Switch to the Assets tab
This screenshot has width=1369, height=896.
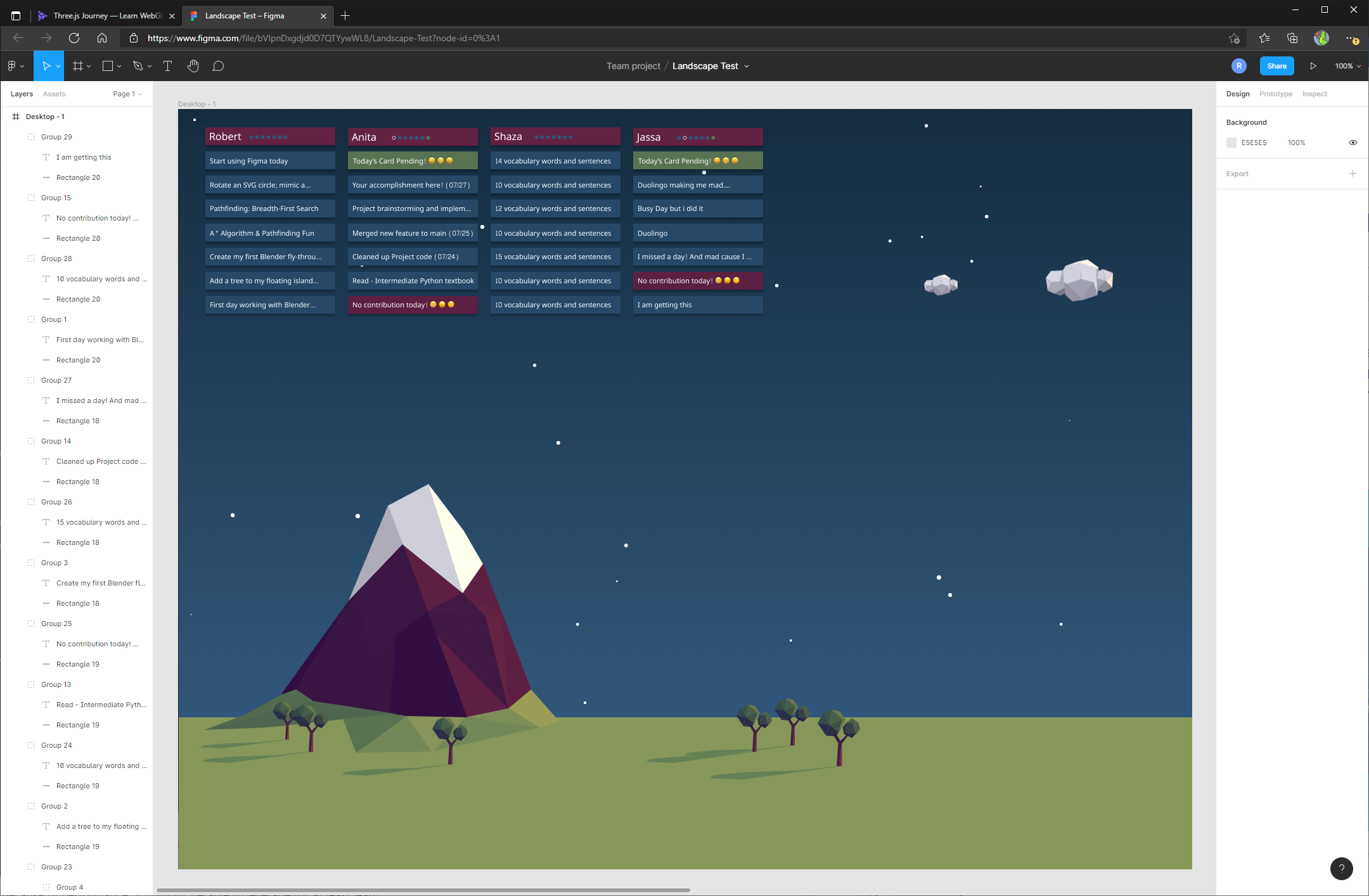(x=54, y=94)
